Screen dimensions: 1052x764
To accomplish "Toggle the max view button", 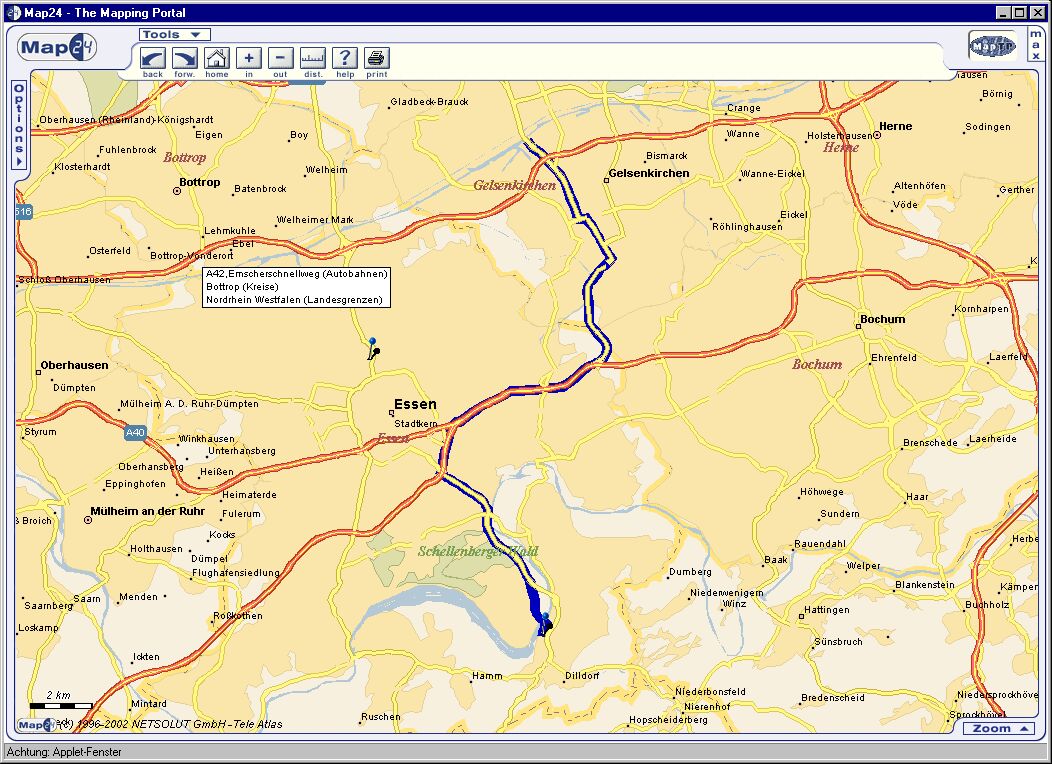I will [x=1035, y=45].
